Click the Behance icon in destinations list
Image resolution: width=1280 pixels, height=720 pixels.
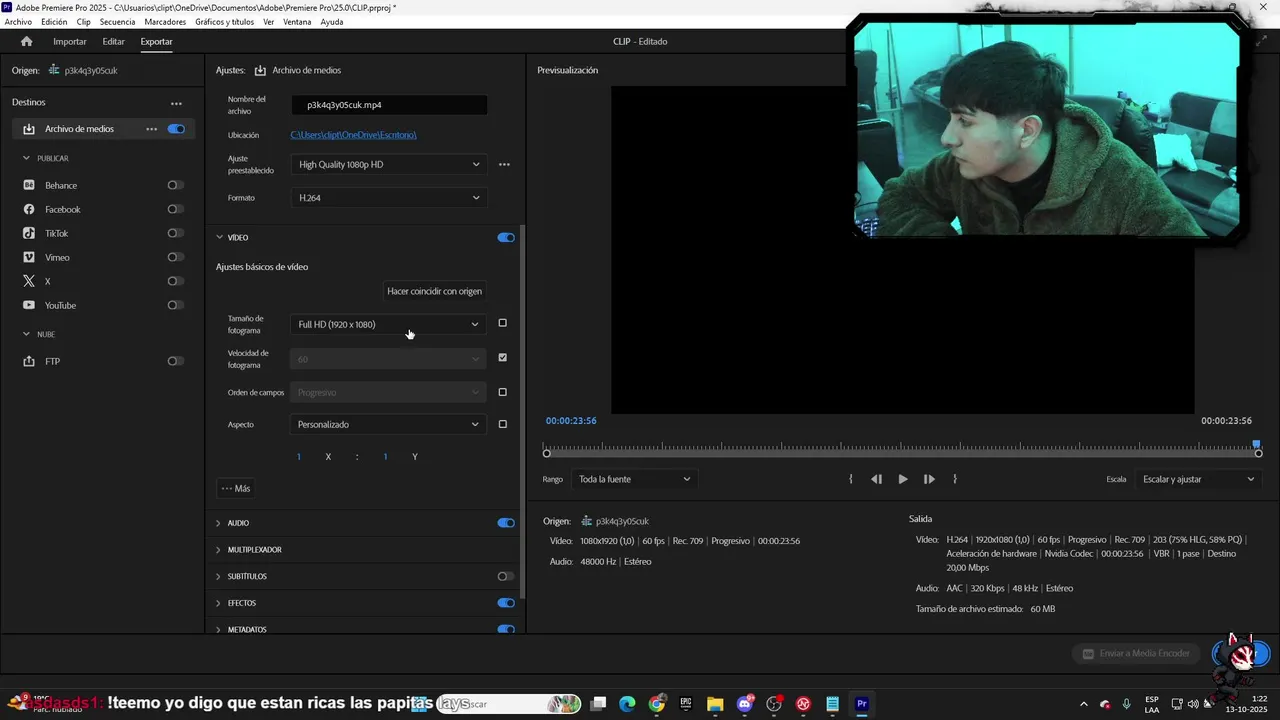29,185
